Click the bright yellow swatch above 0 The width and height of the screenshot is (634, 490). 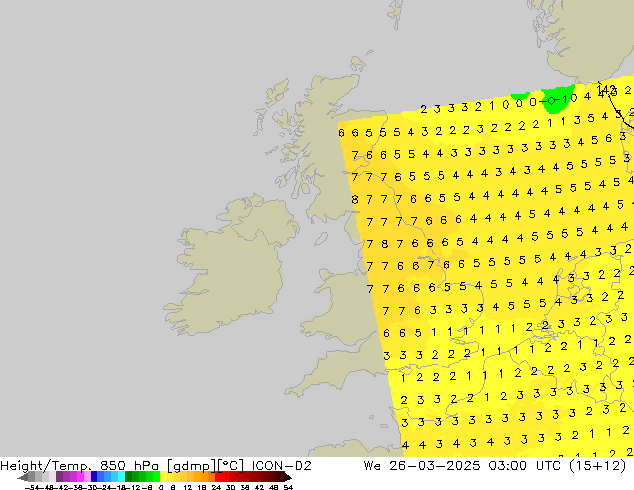click(163, 477)
